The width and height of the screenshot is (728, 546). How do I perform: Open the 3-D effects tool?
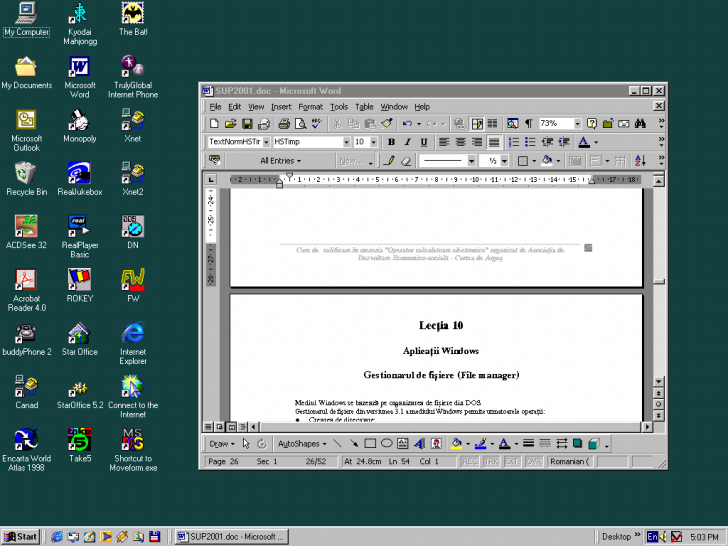[594, 444]
